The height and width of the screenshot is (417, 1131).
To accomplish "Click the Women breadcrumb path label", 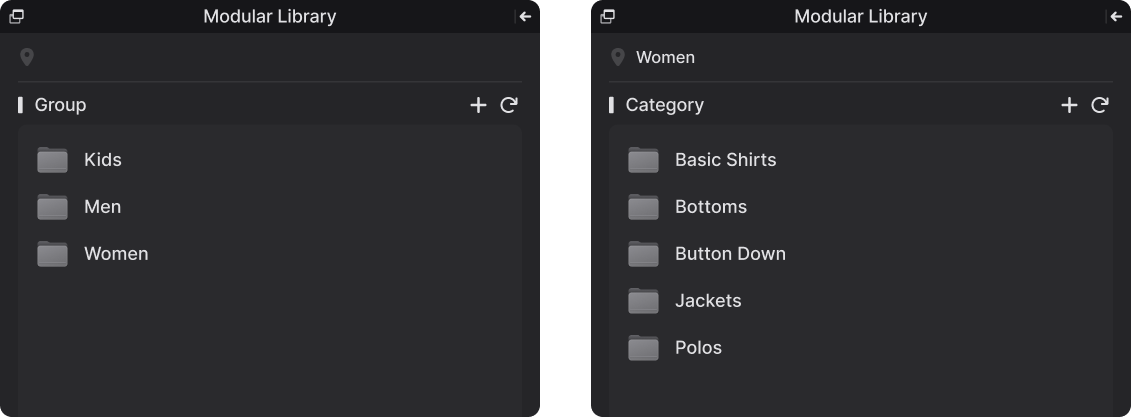I will pos(665,57).
